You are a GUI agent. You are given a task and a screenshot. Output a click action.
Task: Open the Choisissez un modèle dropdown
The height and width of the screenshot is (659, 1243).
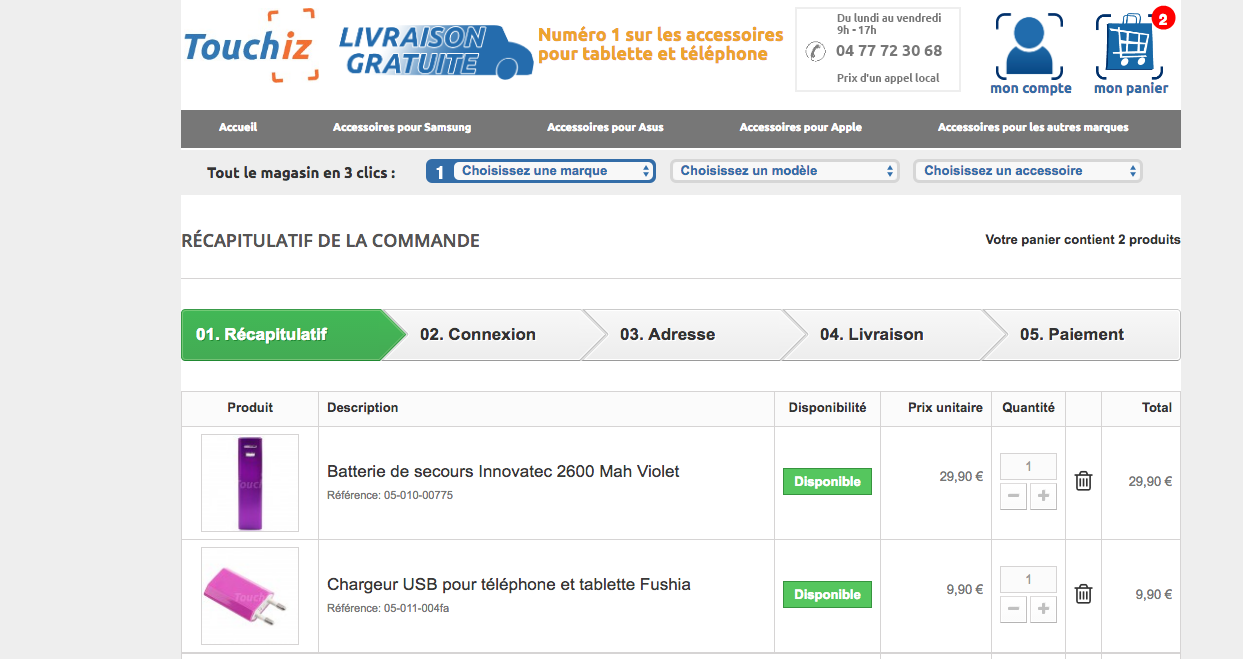785,171
